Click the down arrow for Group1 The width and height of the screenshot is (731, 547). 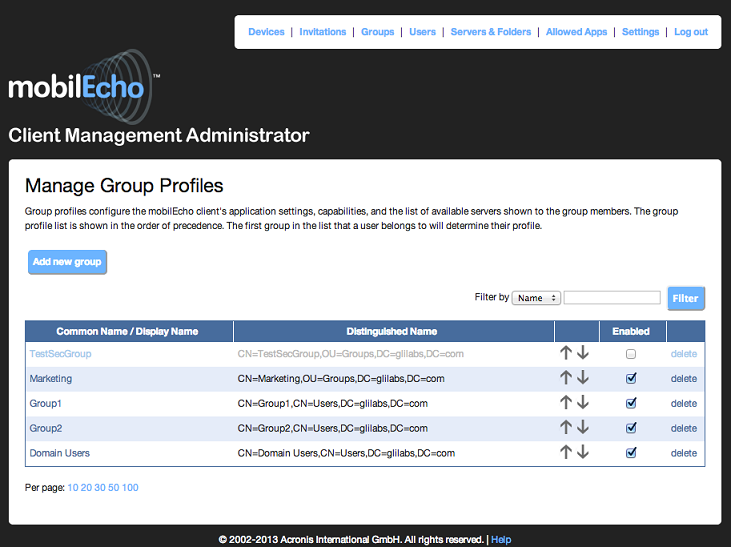point(583,402)
